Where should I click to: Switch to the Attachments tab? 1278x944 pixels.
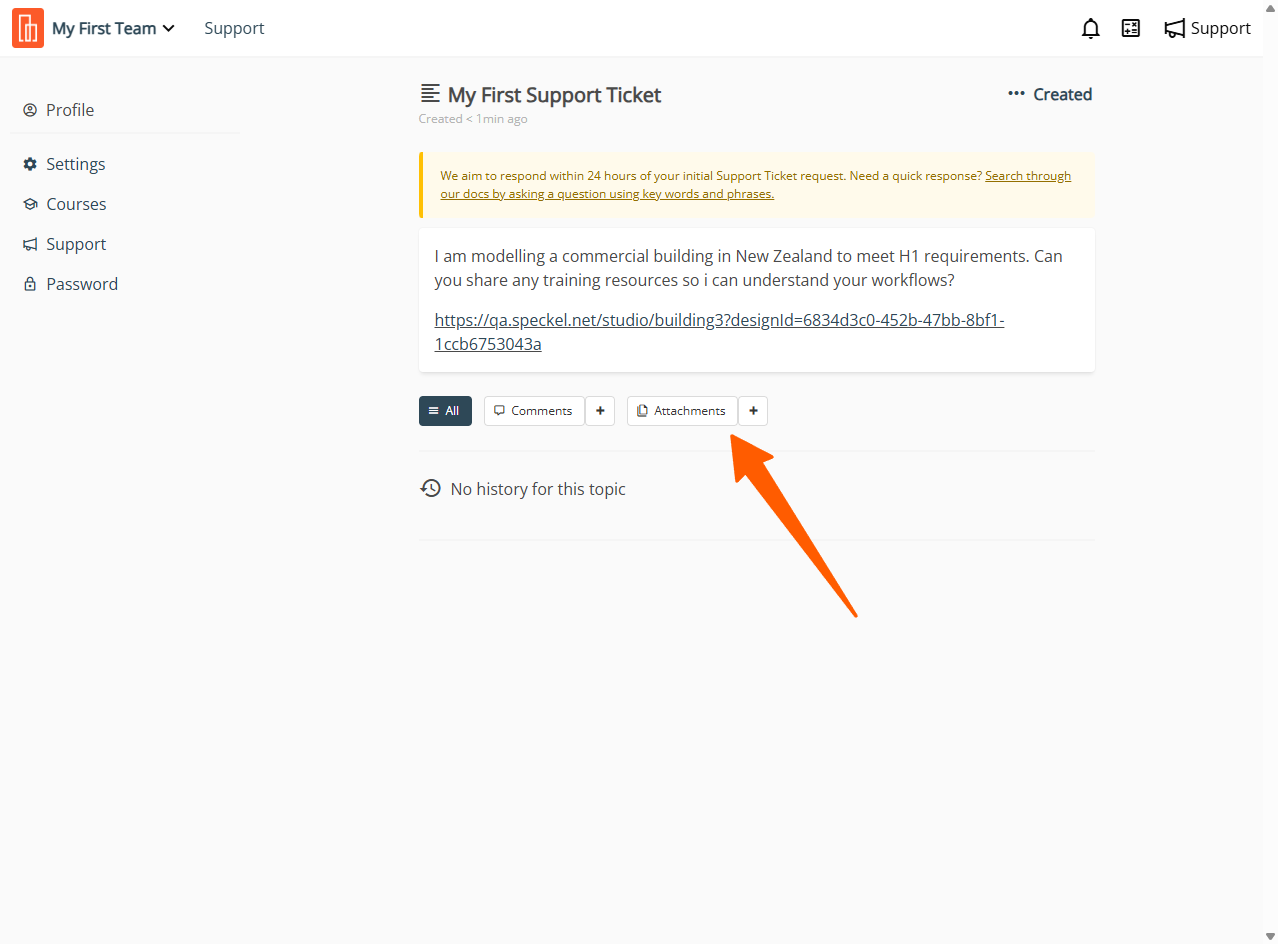pos(682,411)
